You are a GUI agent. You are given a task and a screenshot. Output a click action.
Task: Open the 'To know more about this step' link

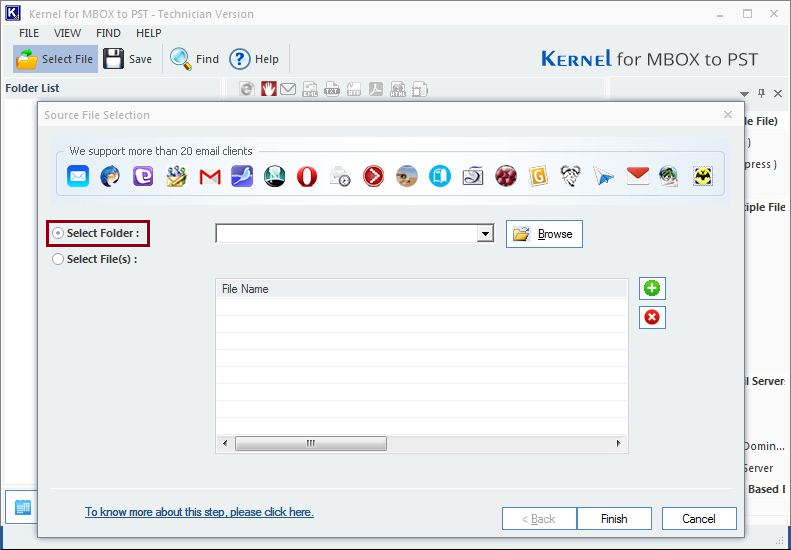pyautogui.click(x=199, y=512)
